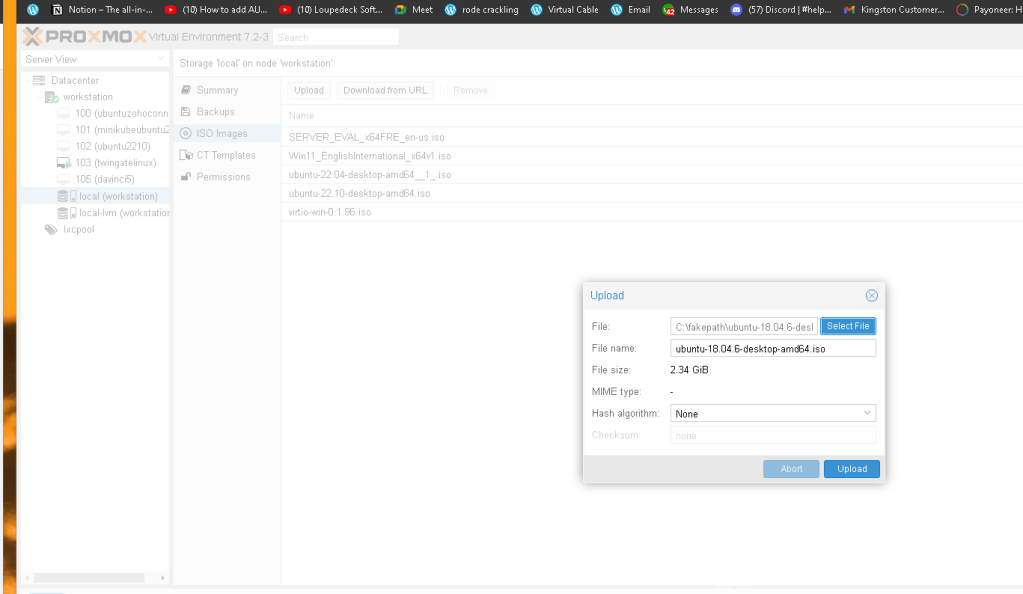Click the blue Upload button in dialog
Screen dimensions: 1023x594
tap(851, 469)
